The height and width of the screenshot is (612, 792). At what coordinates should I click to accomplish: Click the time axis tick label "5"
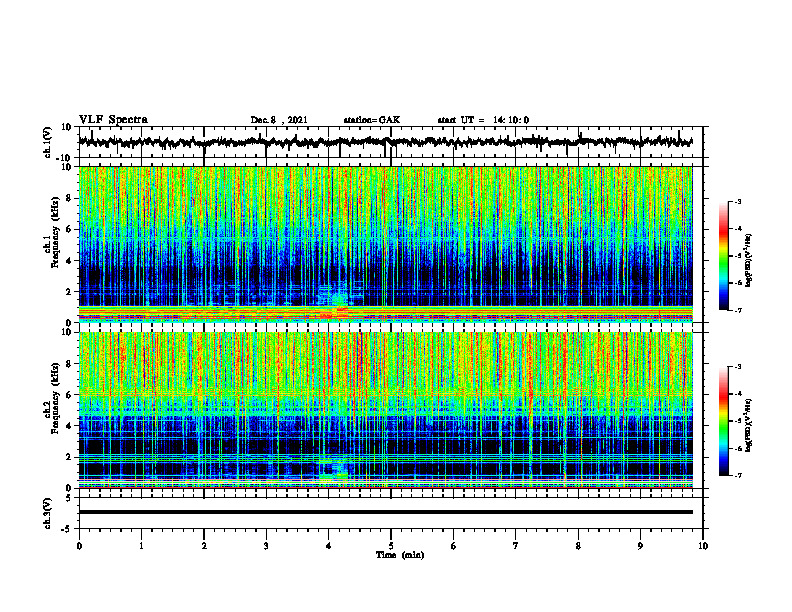click(x=391, y=546)
